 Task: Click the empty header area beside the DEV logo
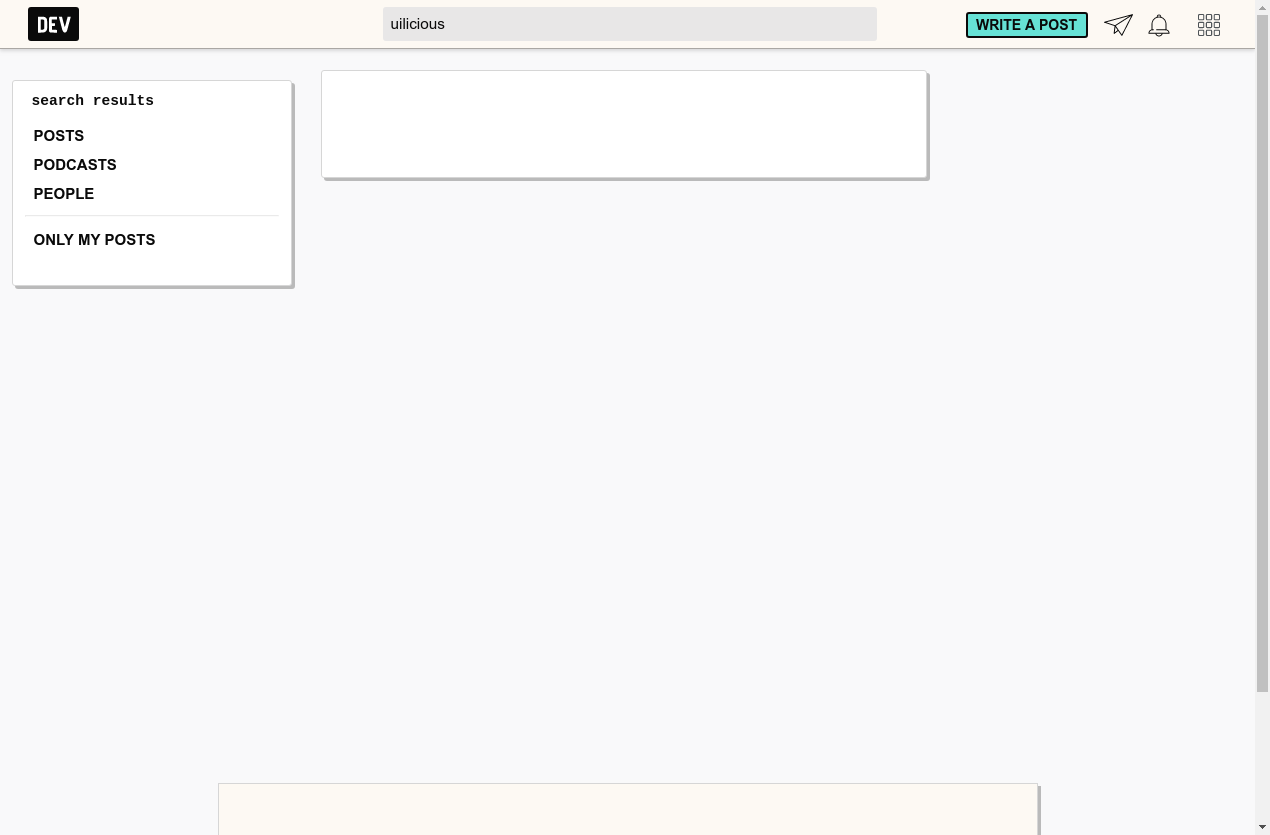230,24
